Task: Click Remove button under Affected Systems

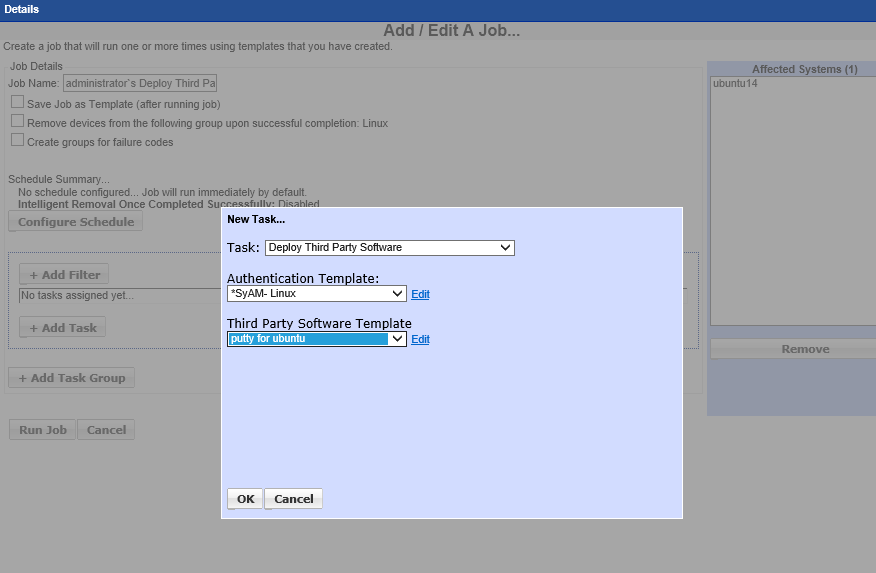Action: 793,349
